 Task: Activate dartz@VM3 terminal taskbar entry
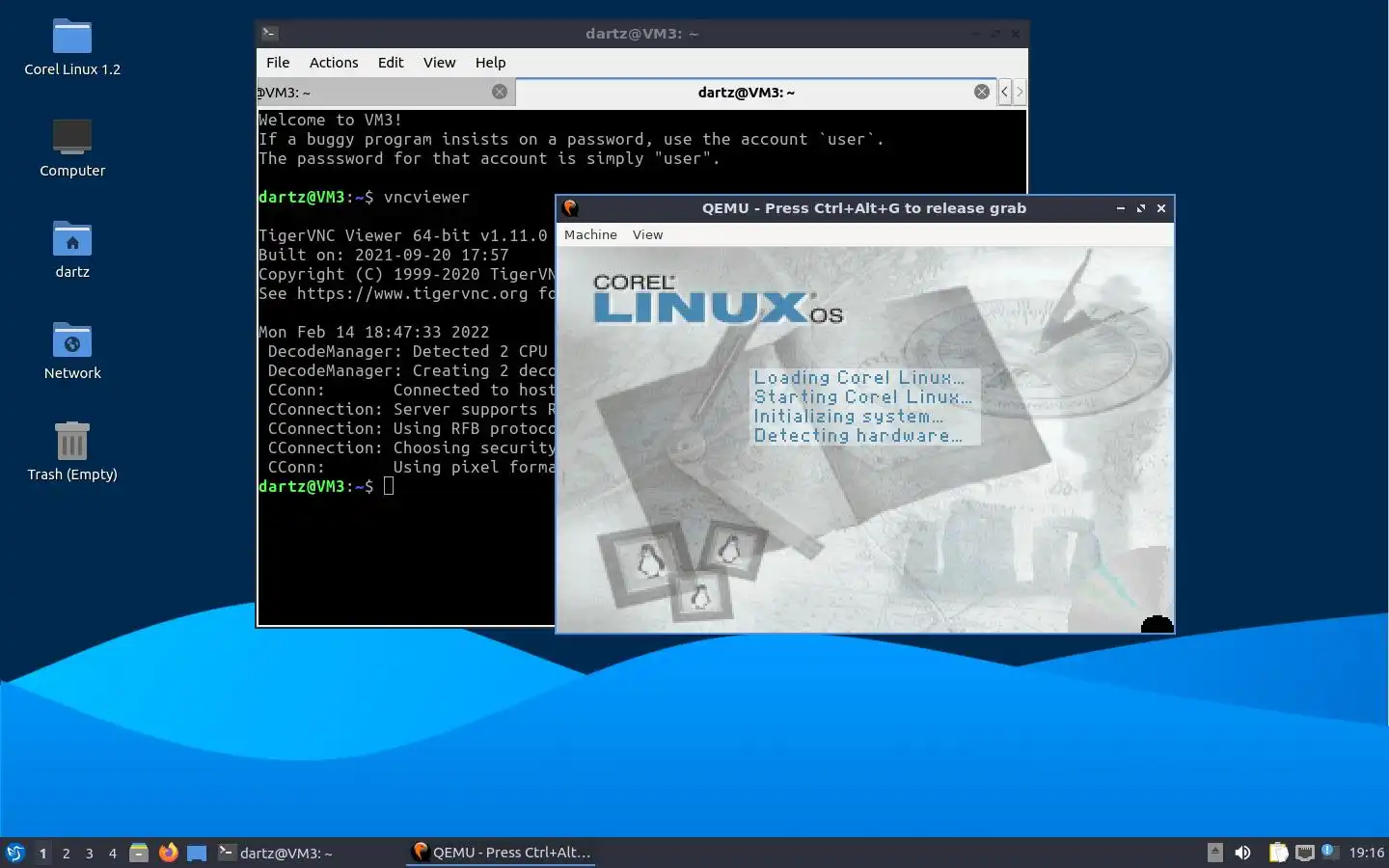(309, 853)
